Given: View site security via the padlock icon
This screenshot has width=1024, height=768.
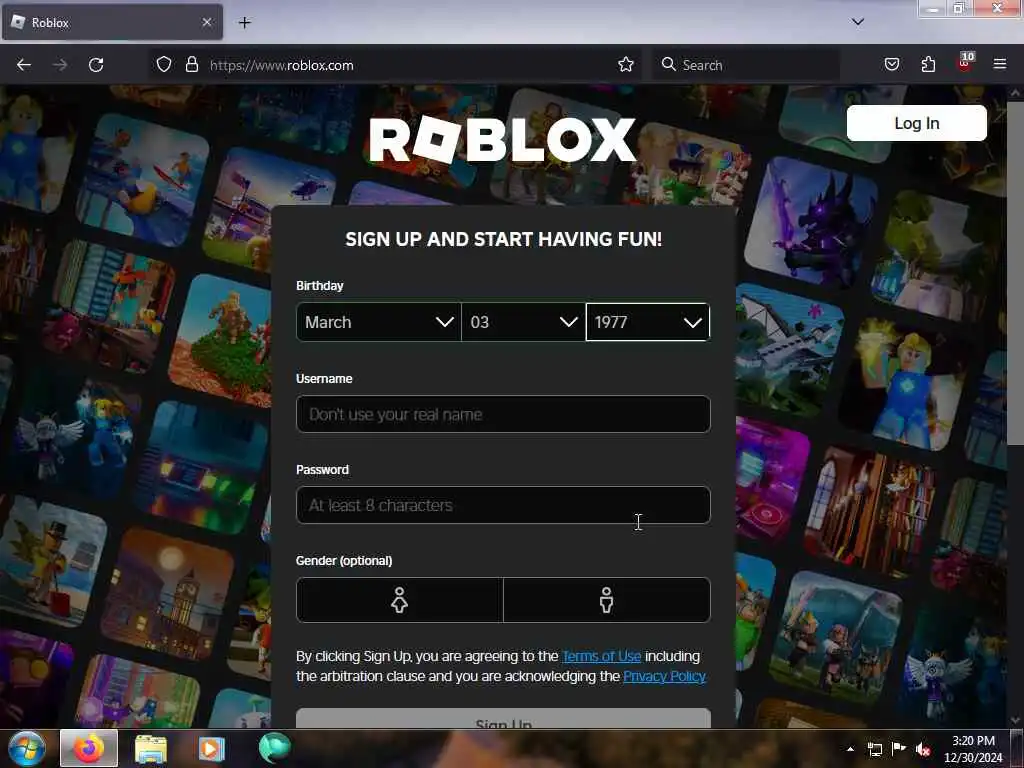Looking at the screenshot, I should 191,65.
